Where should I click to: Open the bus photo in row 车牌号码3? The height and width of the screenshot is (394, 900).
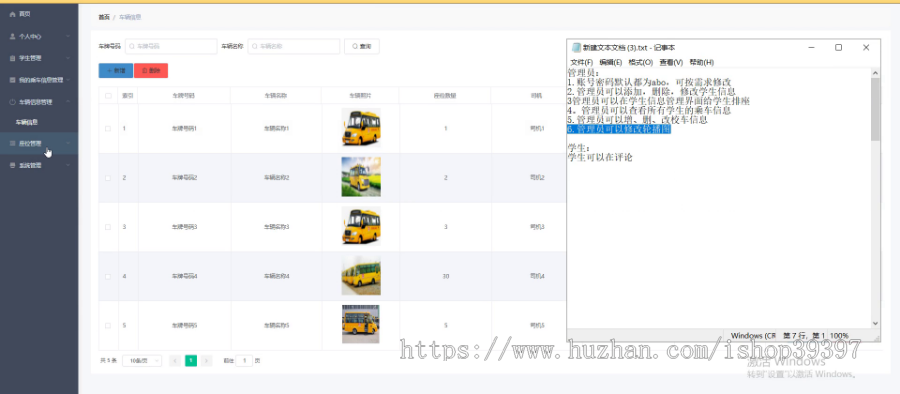360,226
